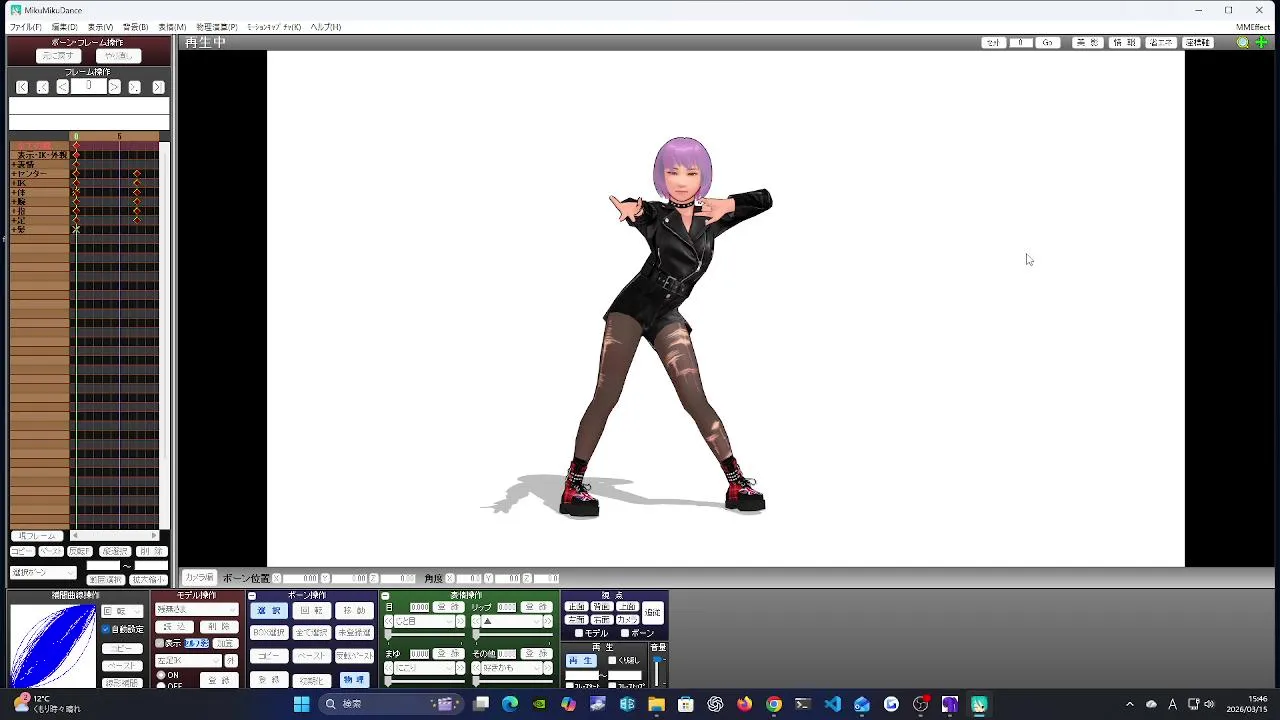Screen dimensions: 1280x720
Task: Previous eye morph arrow in 目 row
Action: pyautogui.click(x=389, y=621)
